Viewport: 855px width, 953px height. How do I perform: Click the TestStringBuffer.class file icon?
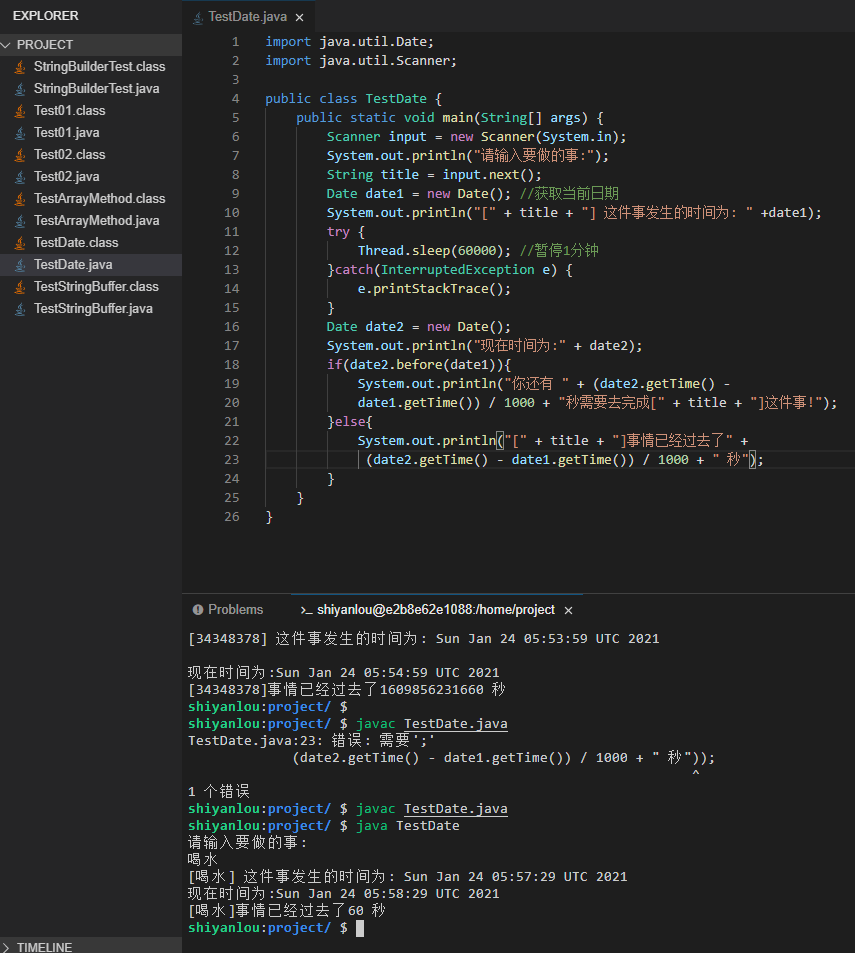point(20,287)
